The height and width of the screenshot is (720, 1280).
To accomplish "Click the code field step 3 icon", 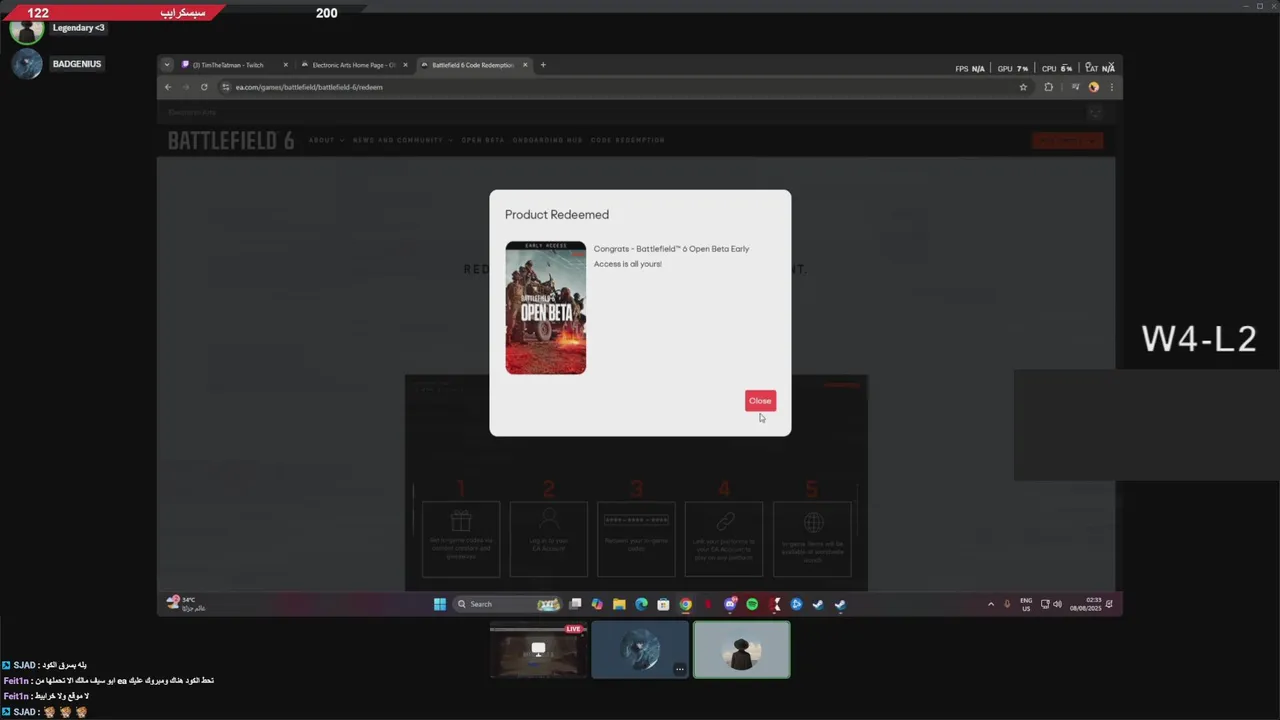I will [x=636, y=520].
